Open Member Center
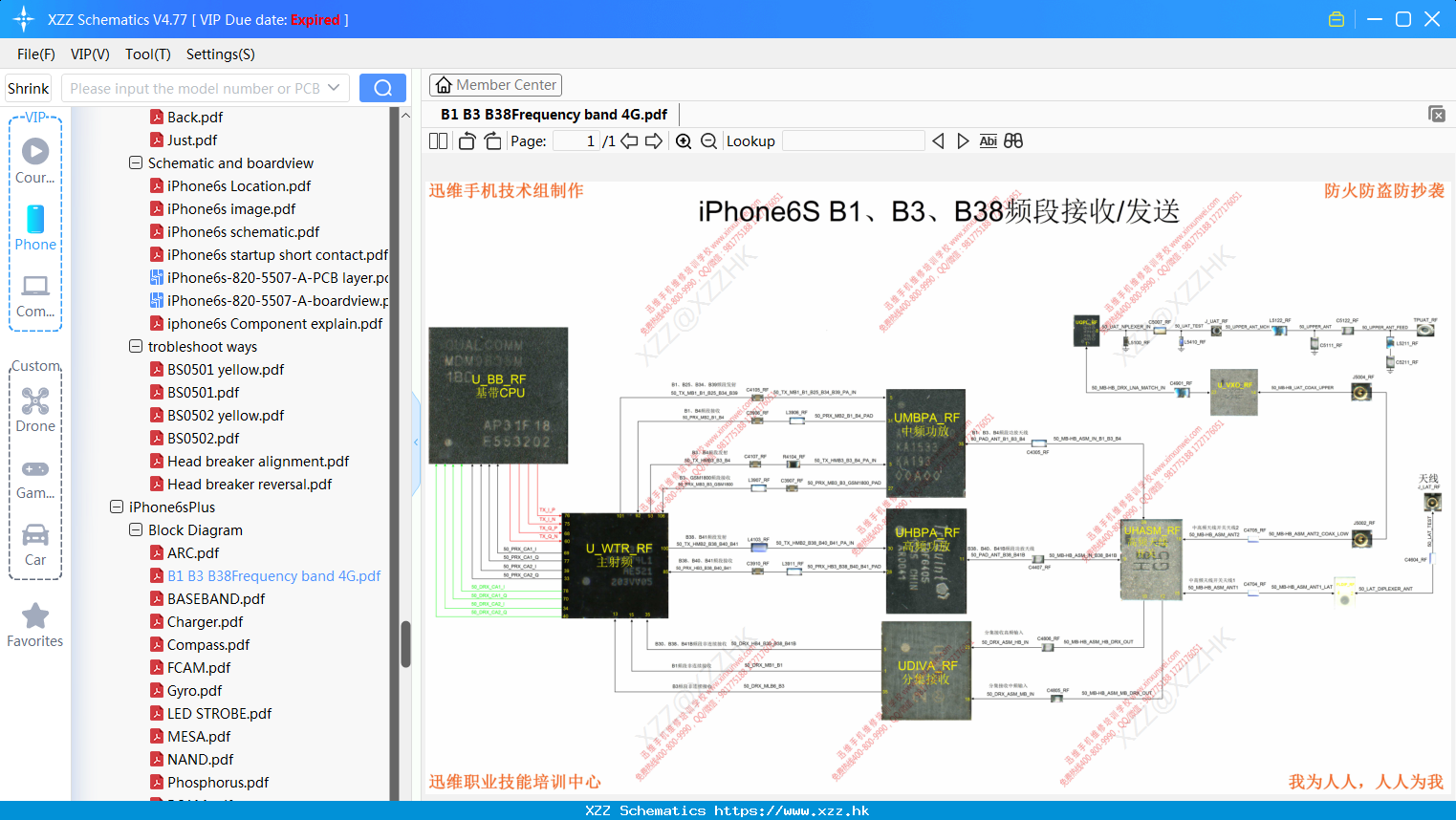 (x=495, y=85)
